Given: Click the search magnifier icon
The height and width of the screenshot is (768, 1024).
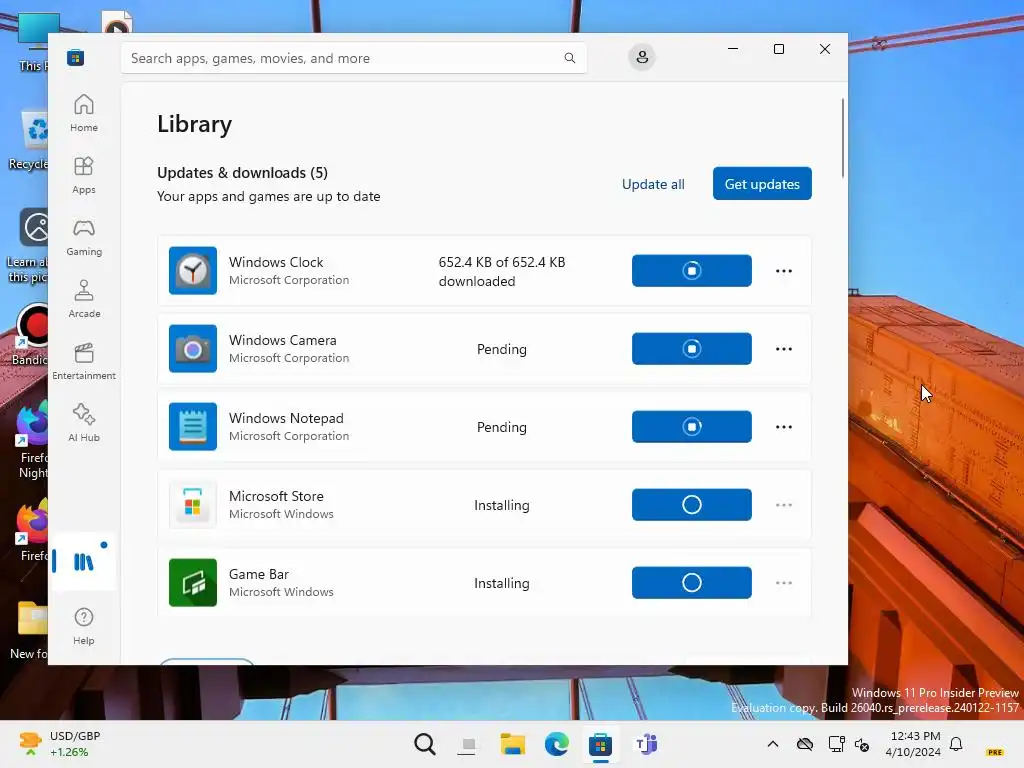Looking at the screenshot, I should 569,58.
